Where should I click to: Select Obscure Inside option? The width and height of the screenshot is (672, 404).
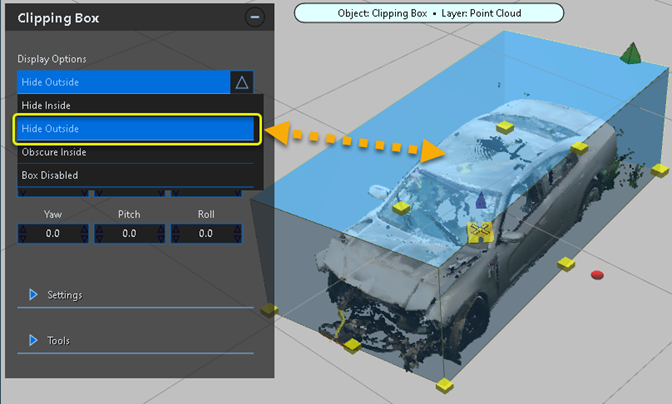(135, 152)
